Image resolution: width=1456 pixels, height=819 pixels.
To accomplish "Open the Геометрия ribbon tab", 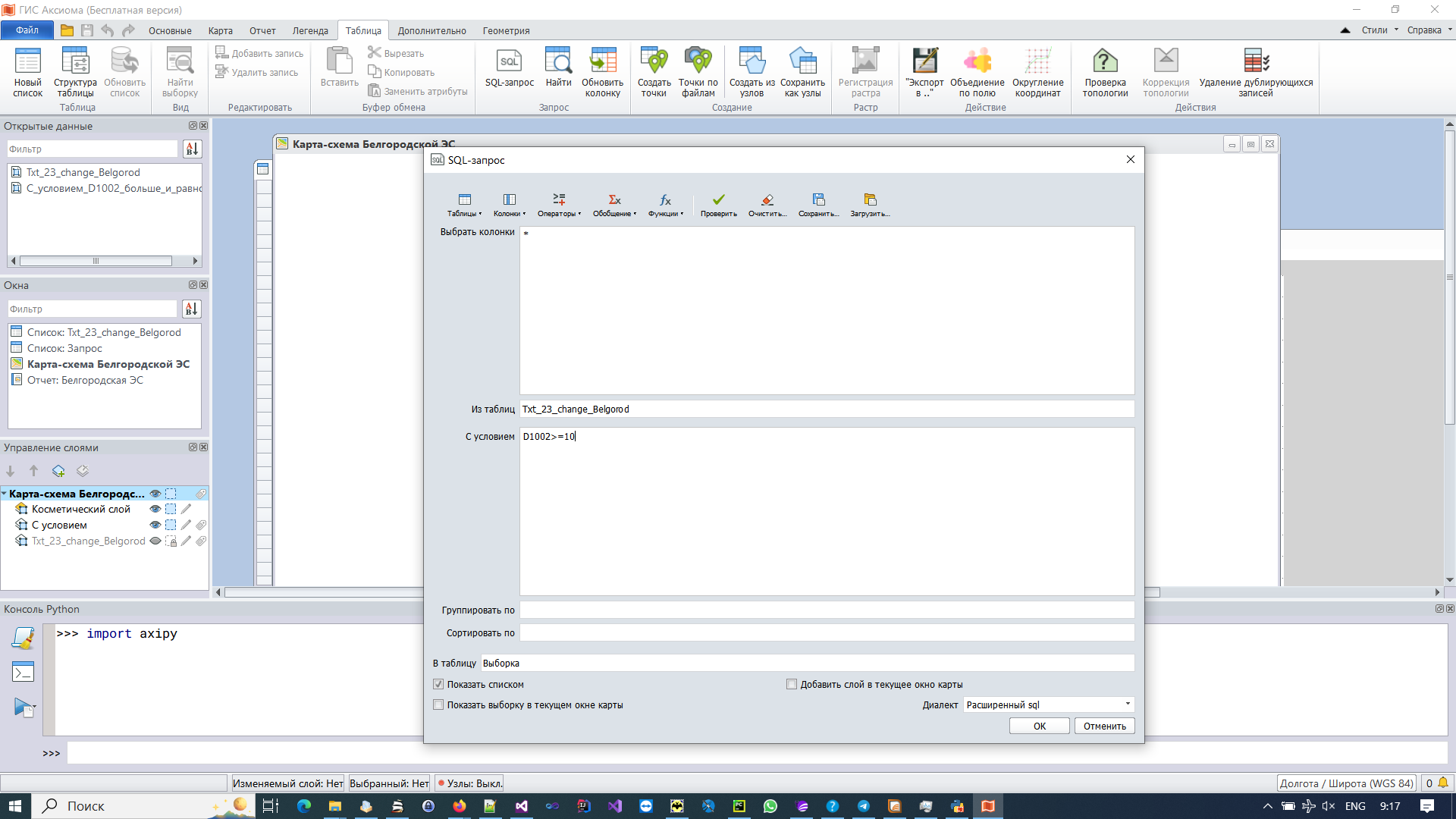I will 506,31.
